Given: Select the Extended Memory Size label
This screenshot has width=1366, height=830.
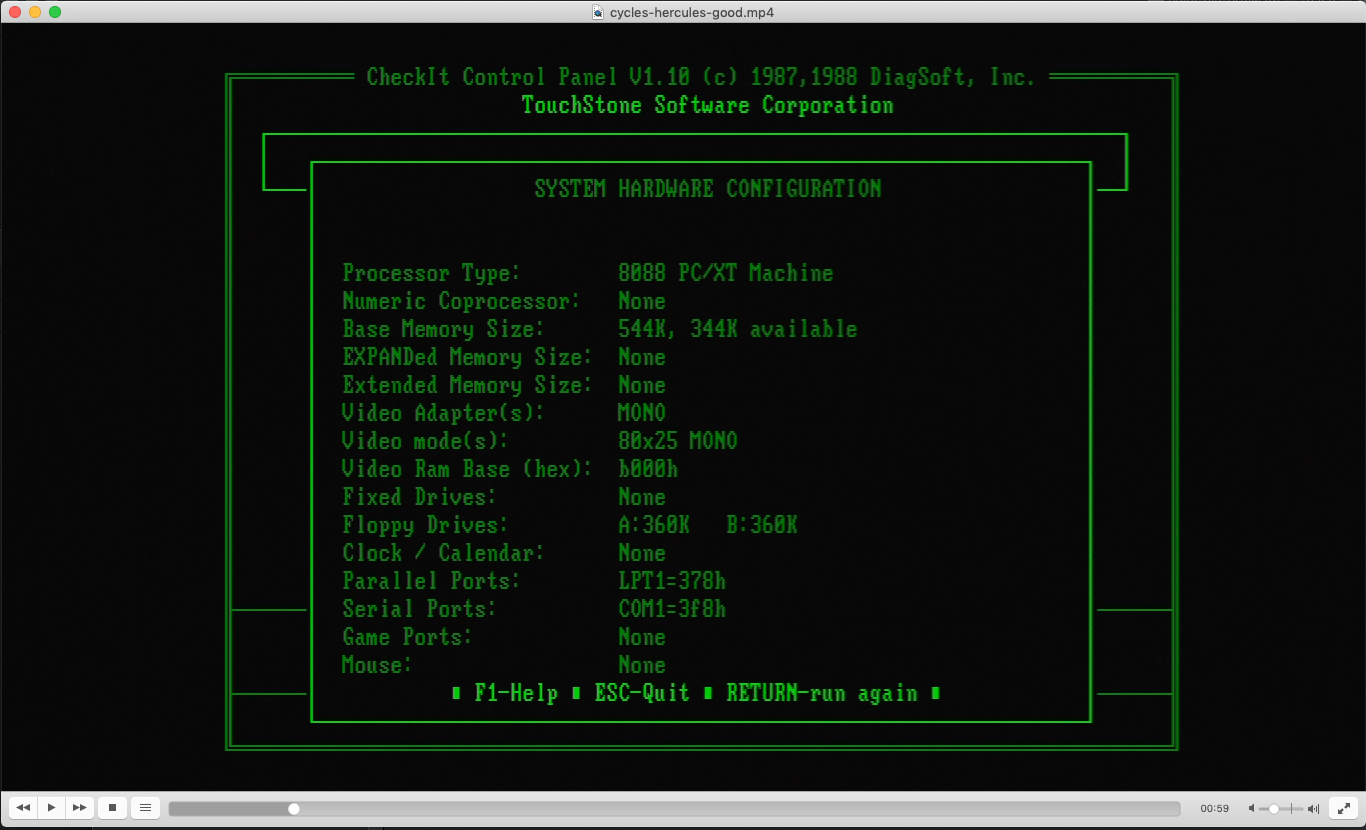Looking at the screenshot, I should (467, 385).
